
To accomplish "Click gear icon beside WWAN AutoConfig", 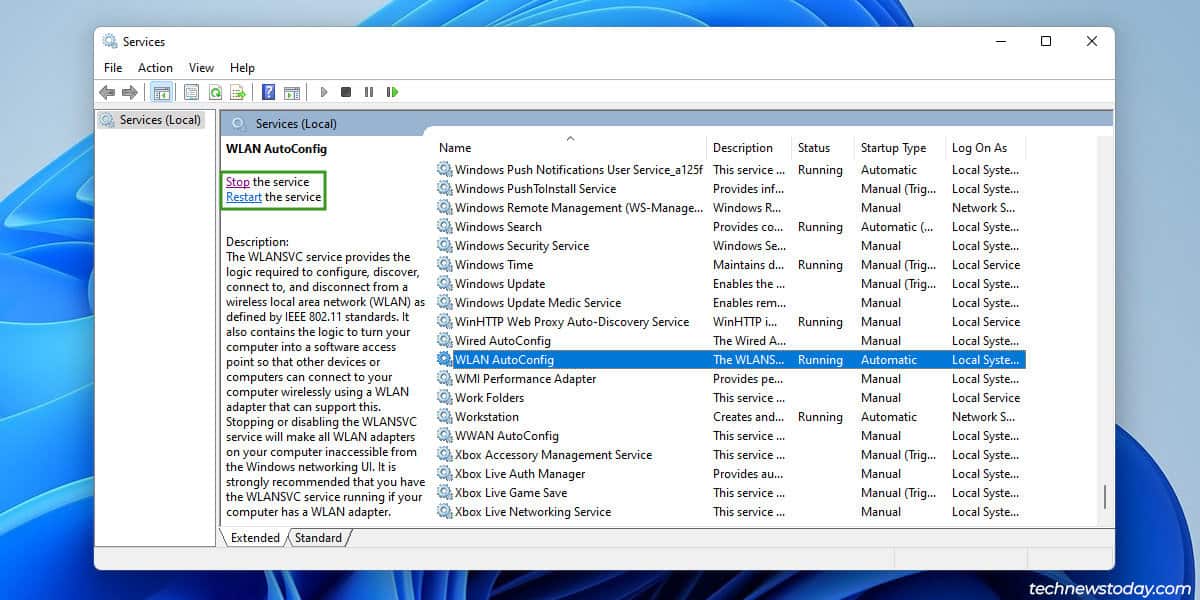I will (x=445, y=436).
